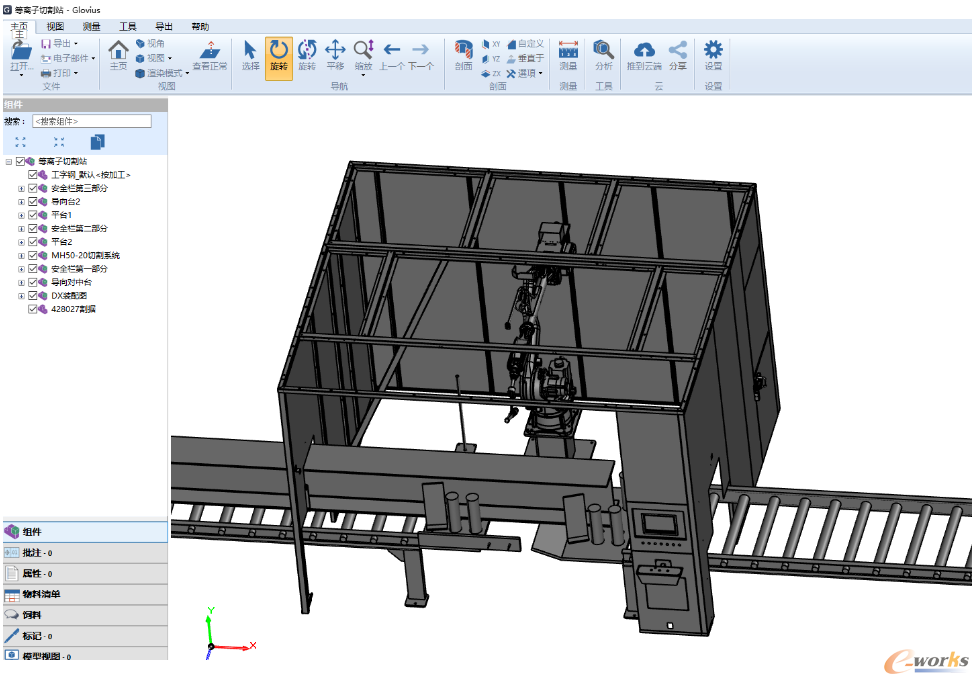Uncheck the 安全栏第二部分 checkbox

click(x=32, y=228)
